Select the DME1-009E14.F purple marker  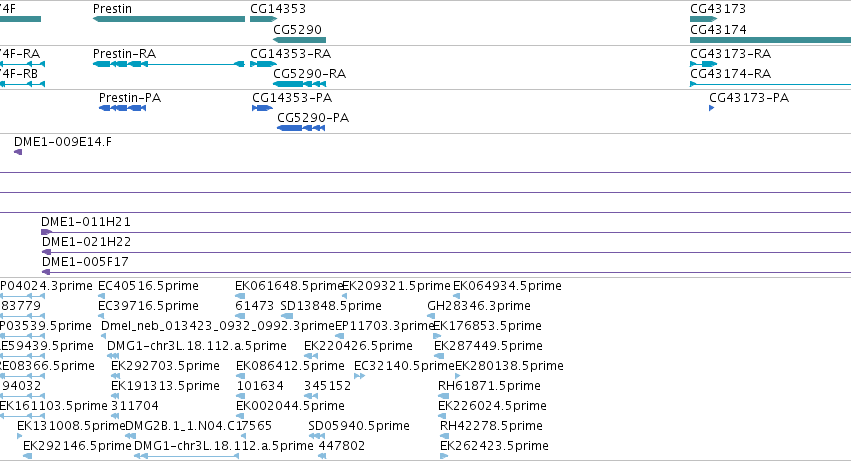[x=18, y=152]
